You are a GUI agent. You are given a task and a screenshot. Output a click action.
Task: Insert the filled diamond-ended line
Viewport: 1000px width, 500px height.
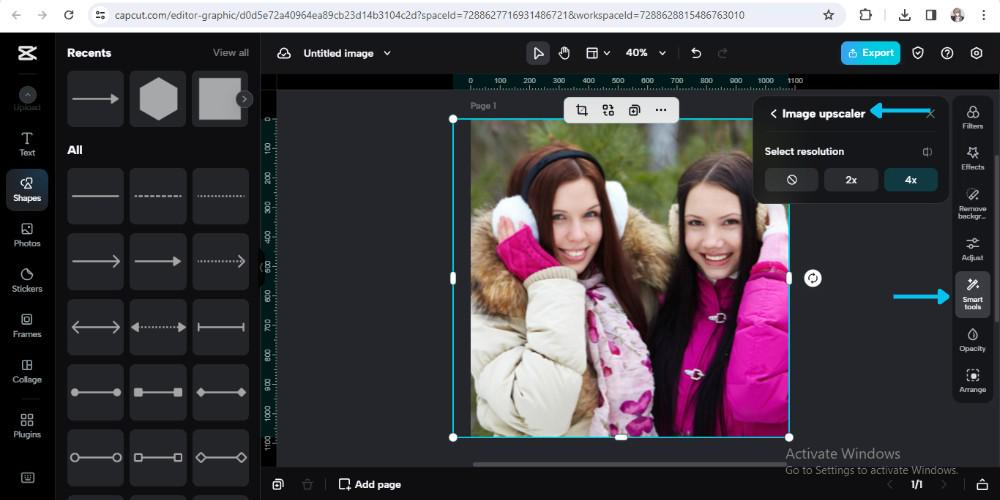pyautogui.click(x=221, y=392)
